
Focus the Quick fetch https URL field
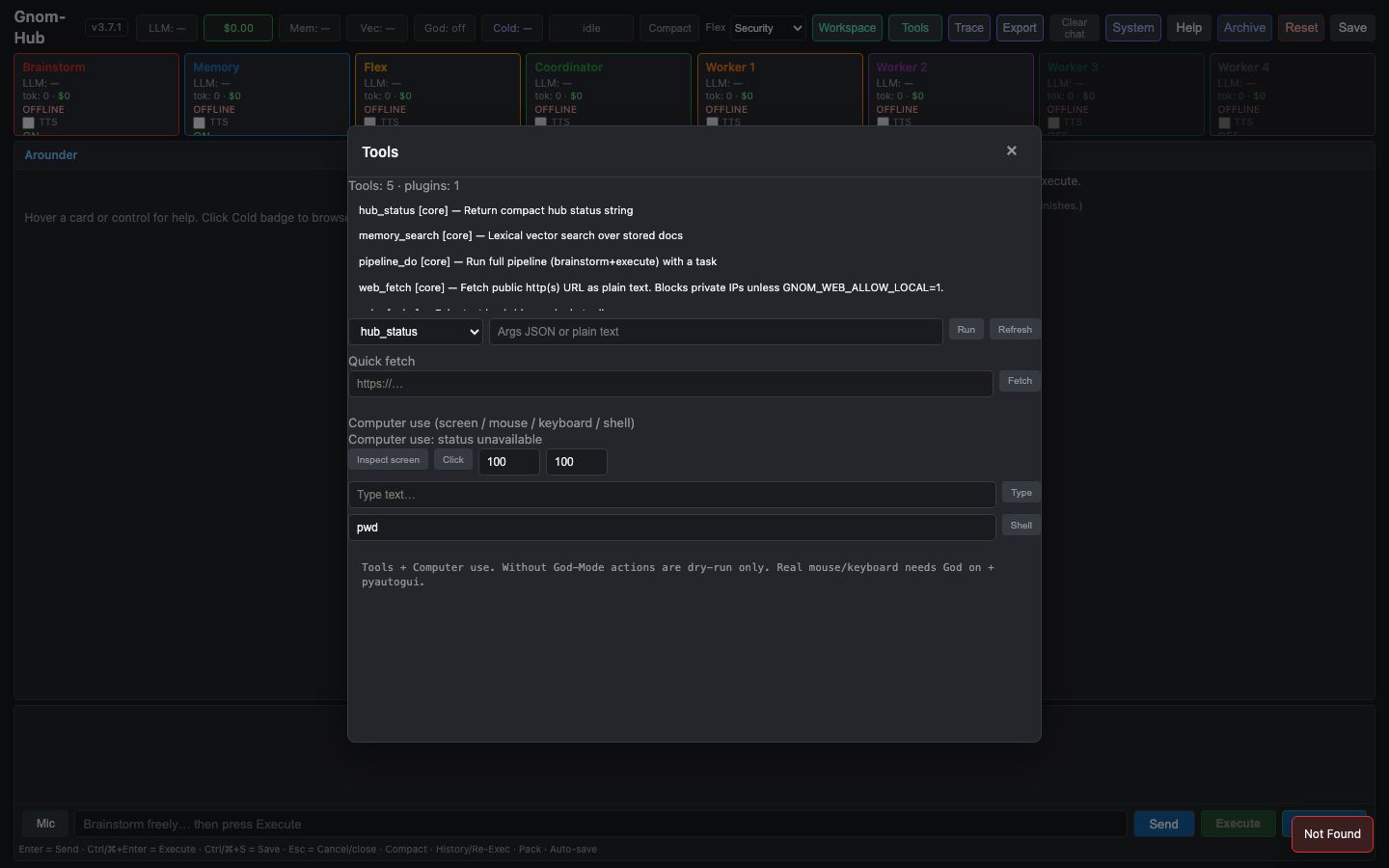[x=670, y=384]
